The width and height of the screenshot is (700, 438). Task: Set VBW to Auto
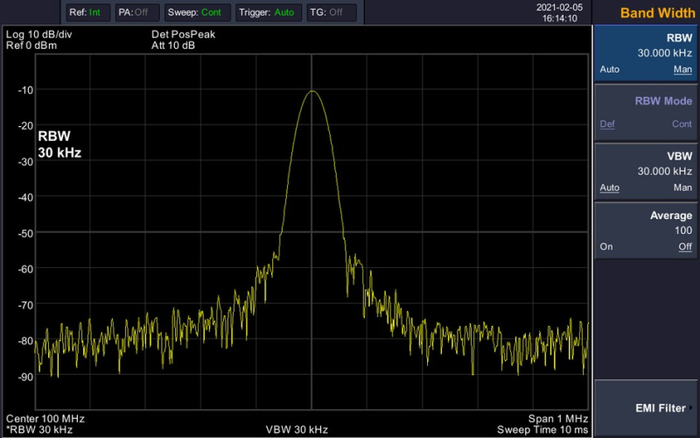point(609,188)
